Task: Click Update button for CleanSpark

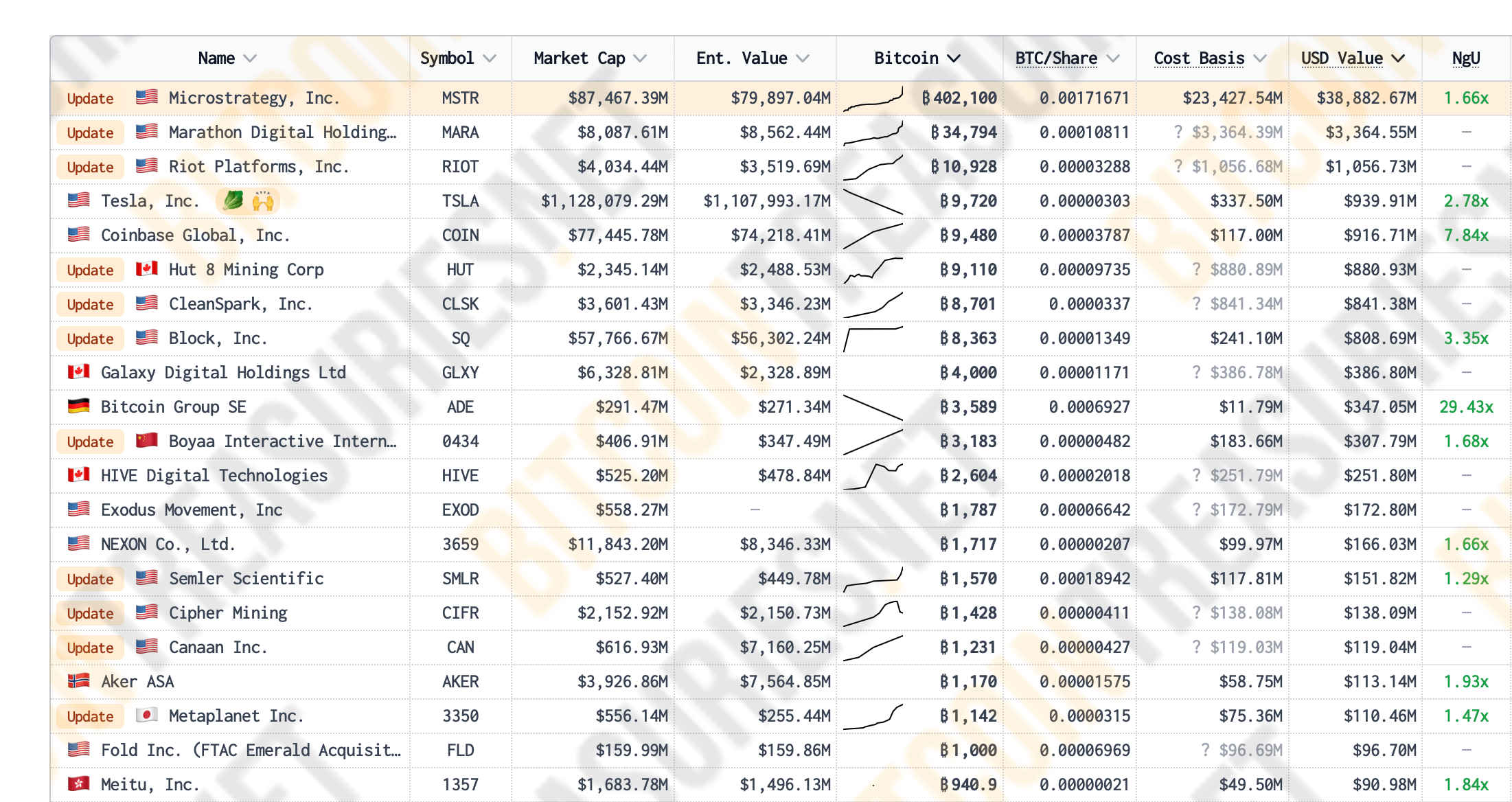Action: click(x=90, y=304)
